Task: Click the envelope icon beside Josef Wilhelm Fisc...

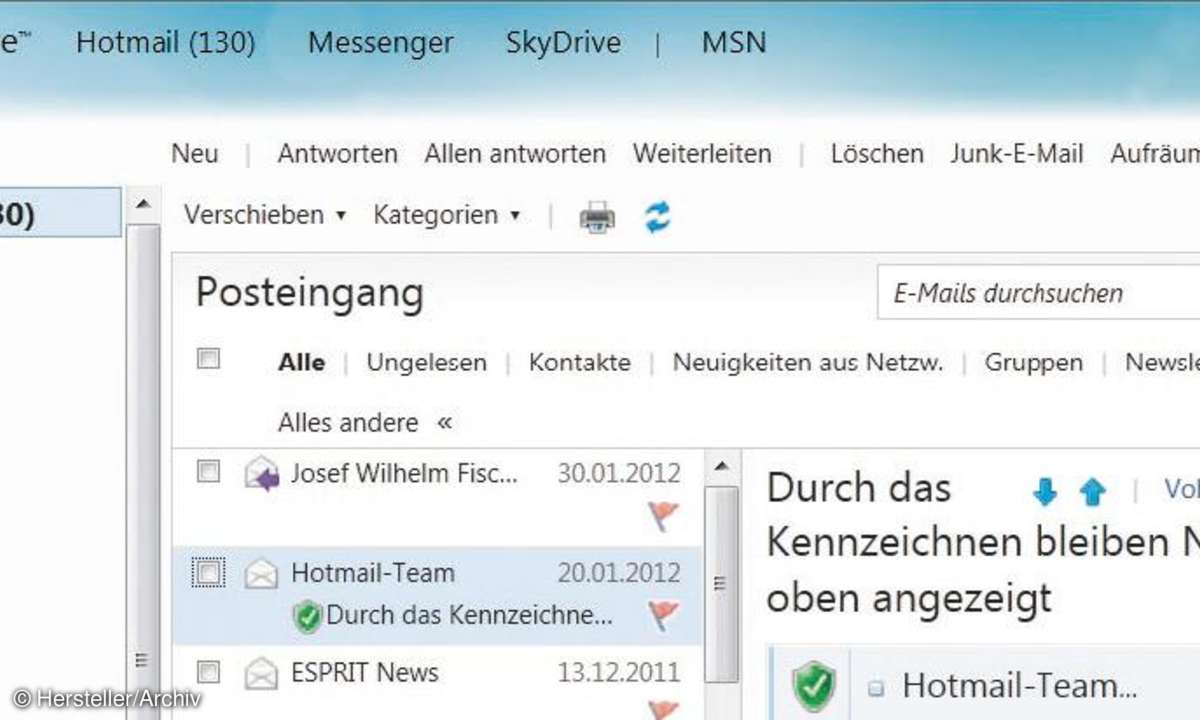Action: 261,474
